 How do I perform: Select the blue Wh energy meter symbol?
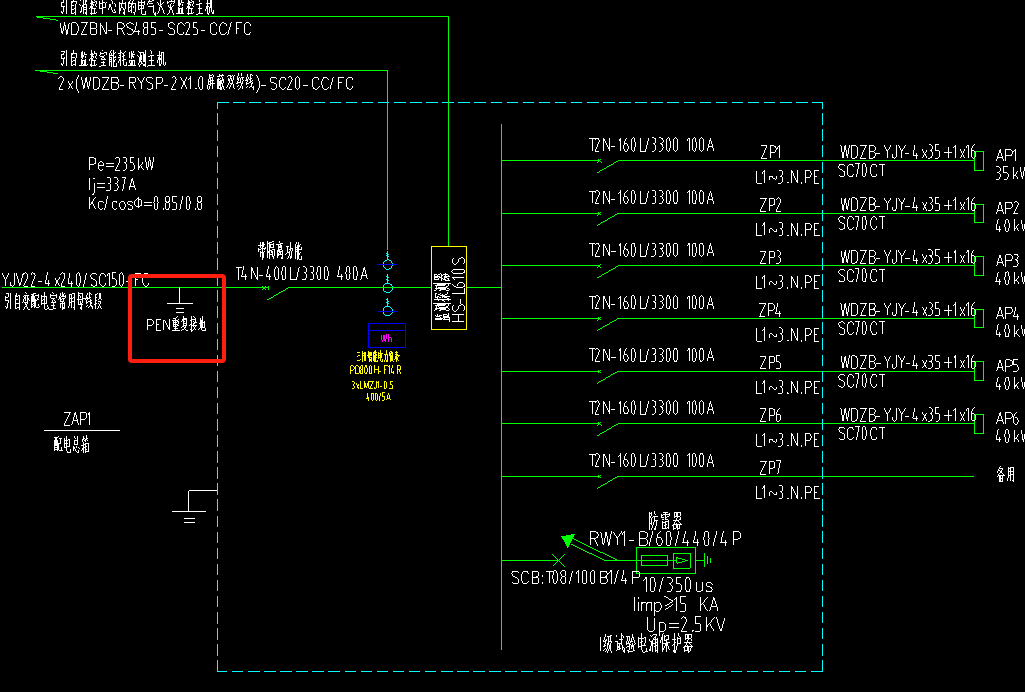pyautogui.click(x=387, y=335)
